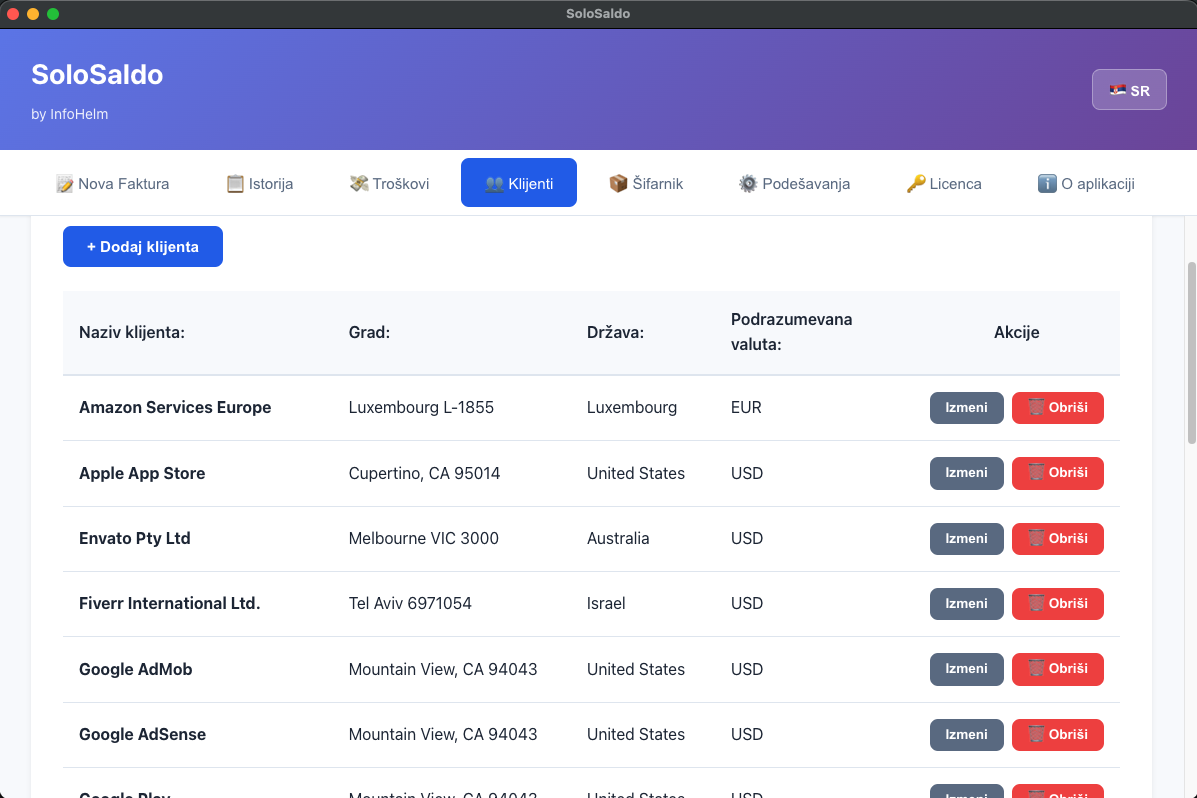Open the Troškovi expenses tab

[389, 183]
